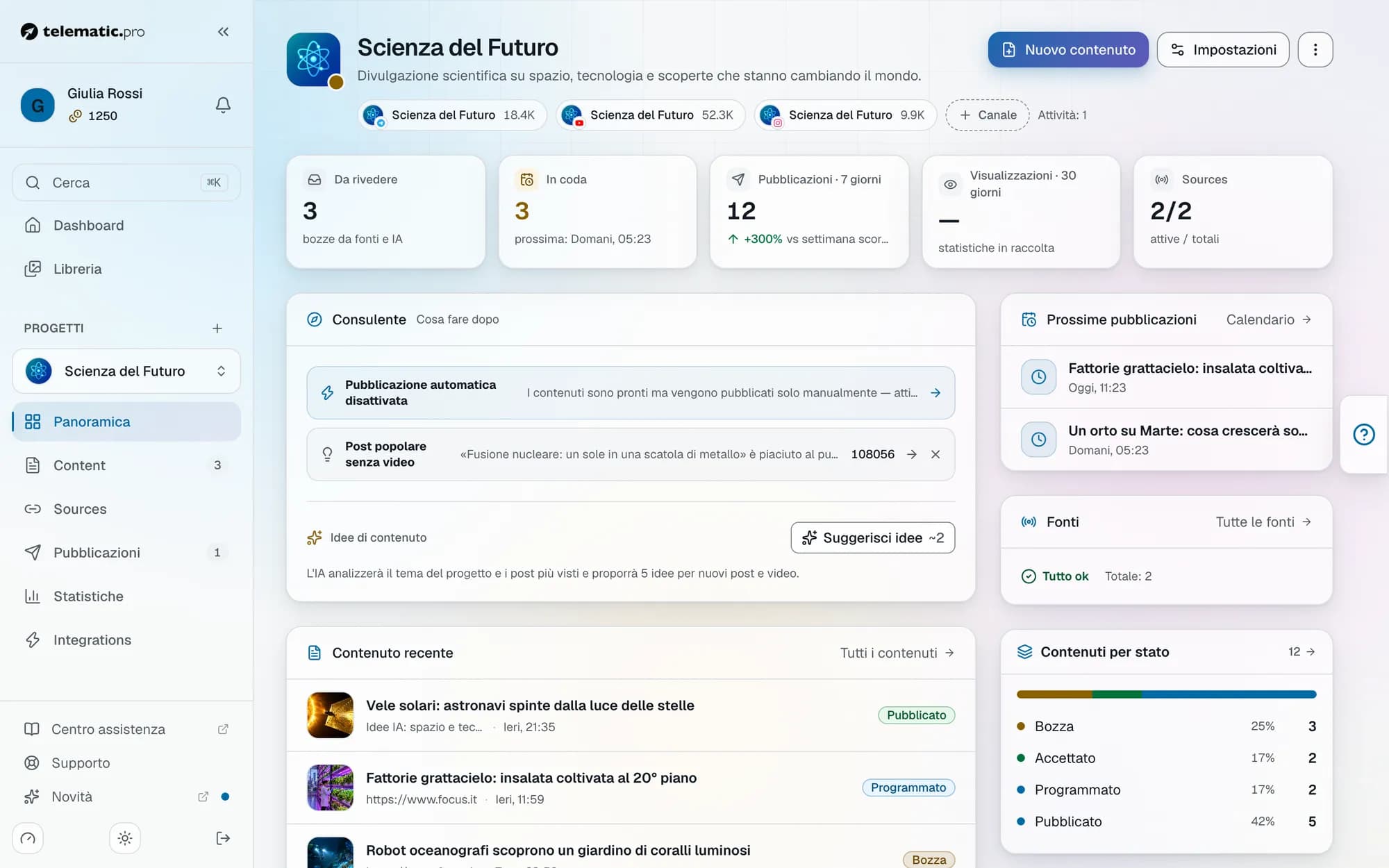Click the Scienza del Futuro project logo

click(x=314, y=60)
